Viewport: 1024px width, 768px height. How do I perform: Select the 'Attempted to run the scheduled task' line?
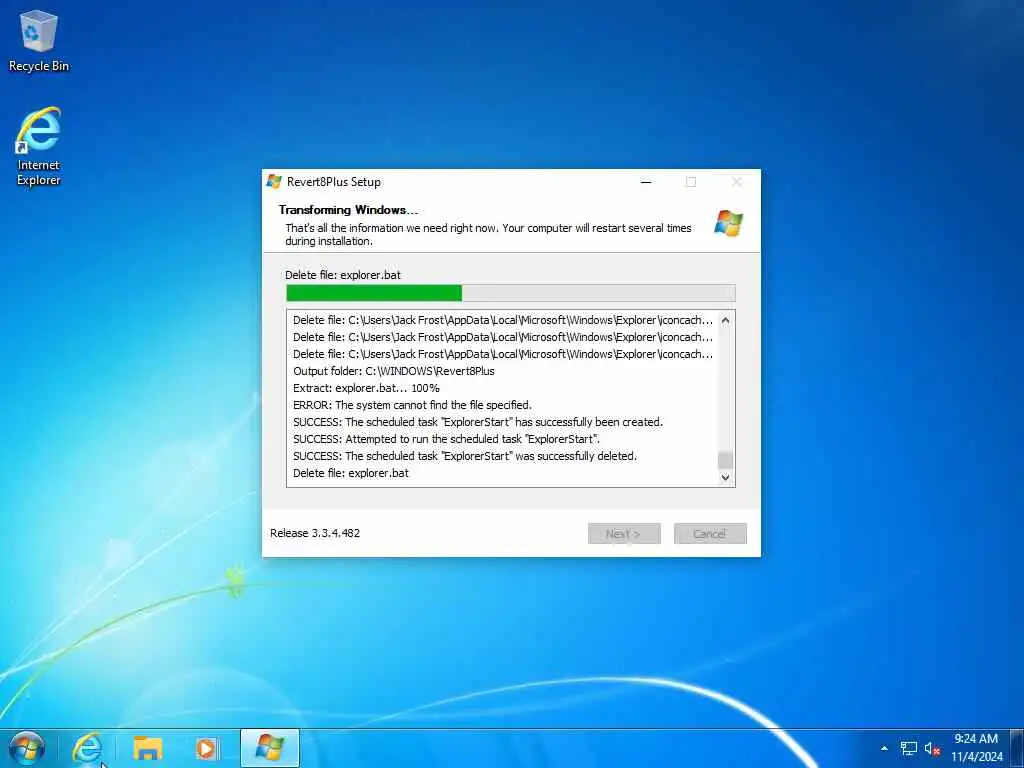(x=446, y=439)
